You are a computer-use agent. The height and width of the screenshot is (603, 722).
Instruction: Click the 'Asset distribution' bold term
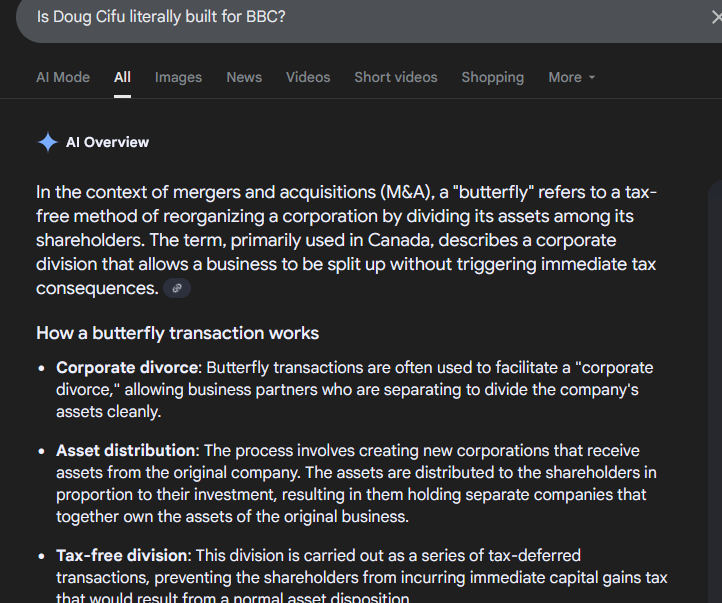pyautogui.click(x=126, y=450)
